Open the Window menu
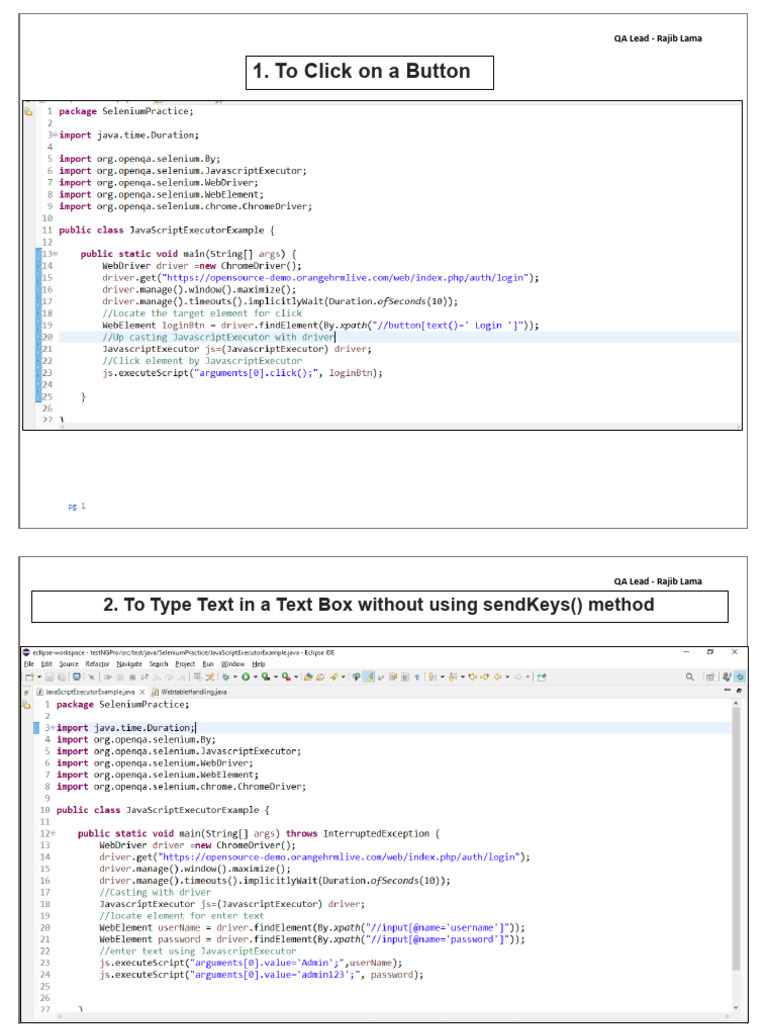This screenshot has width=768, height=1024. tap(232, 664)
